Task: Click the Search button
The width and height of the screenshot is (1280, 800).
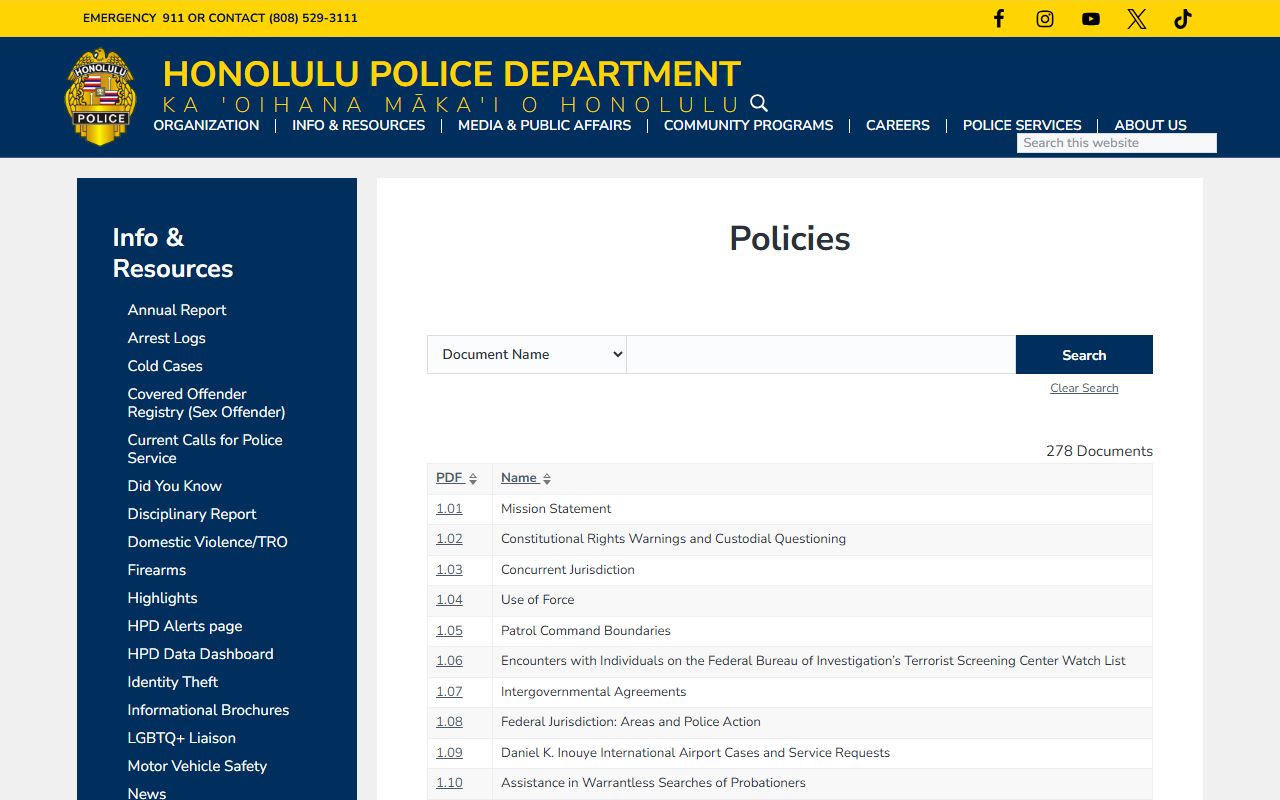Action: pyautogui.click(x=1084, y=355)
